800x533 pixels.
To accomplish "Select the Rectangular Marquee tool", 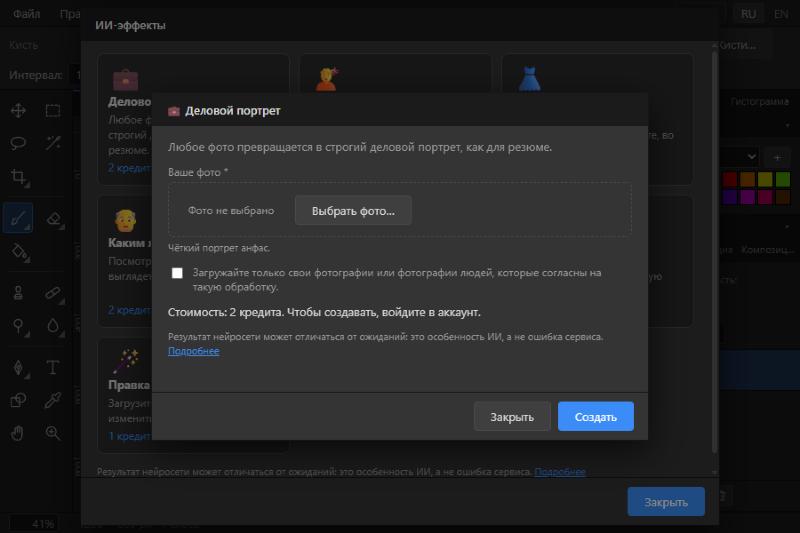I will coord(53,111).
